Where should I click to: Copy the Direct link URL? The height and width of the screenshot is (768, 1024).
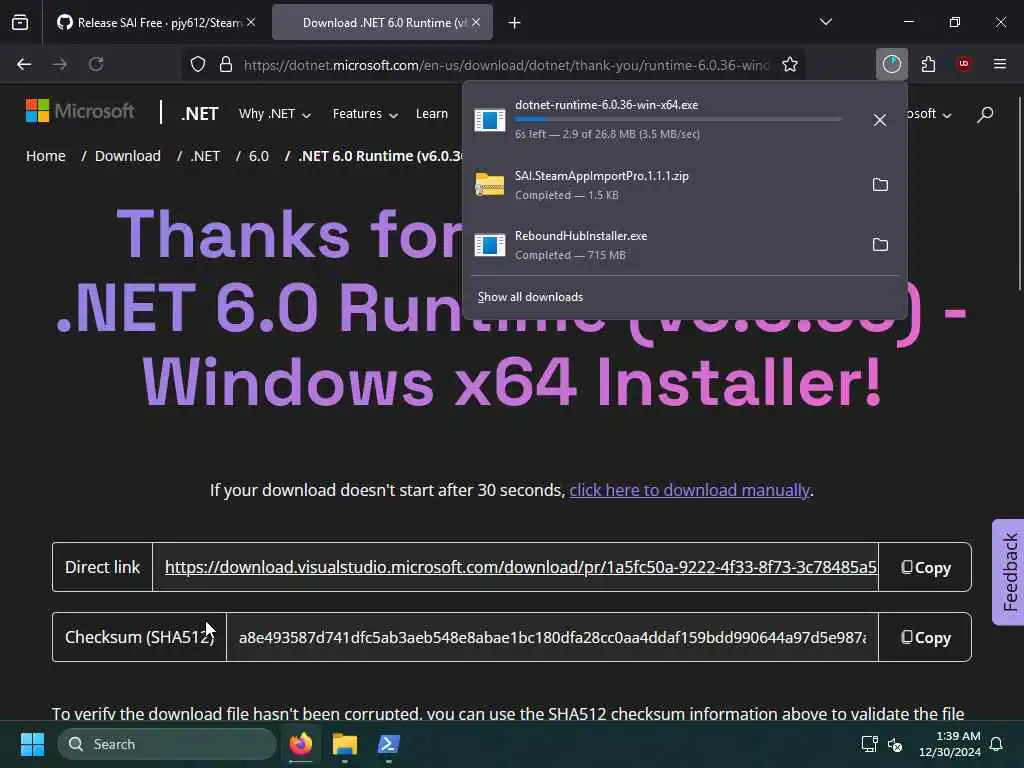coord(925,567)
